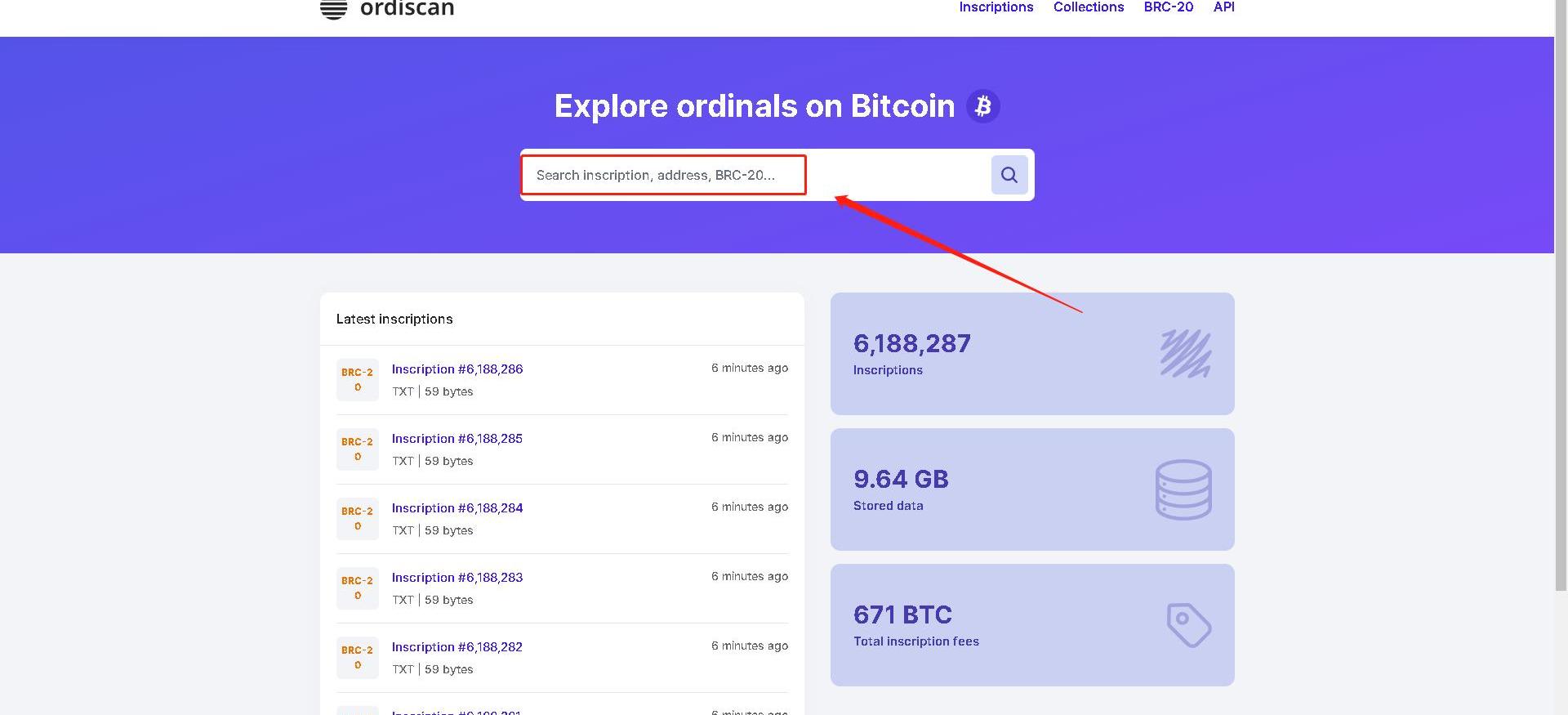
Task: Click BRC-20 badge for Inscription #6,188,283
Action: click(x=358, y=588)
